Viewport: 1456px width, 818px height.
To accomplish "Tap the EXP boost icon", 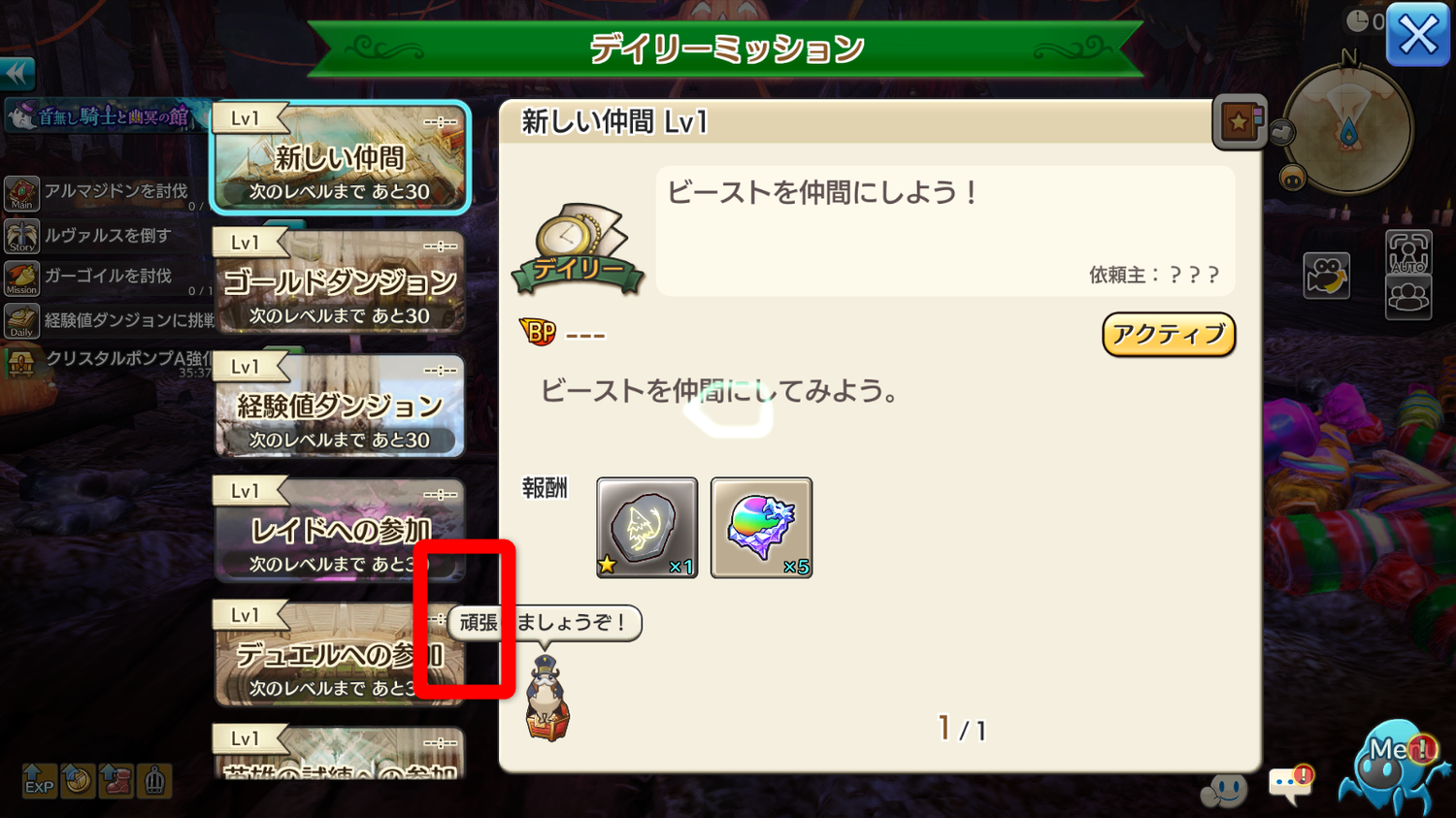I will (39, 780).
